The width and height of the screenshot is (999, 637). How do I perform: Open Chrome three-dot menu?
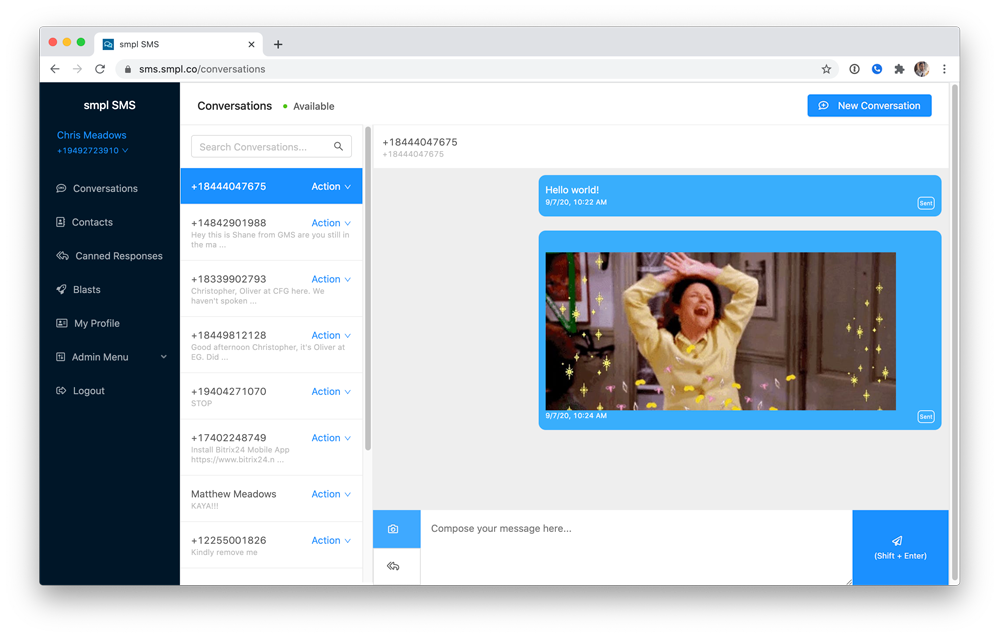point(944,69)
